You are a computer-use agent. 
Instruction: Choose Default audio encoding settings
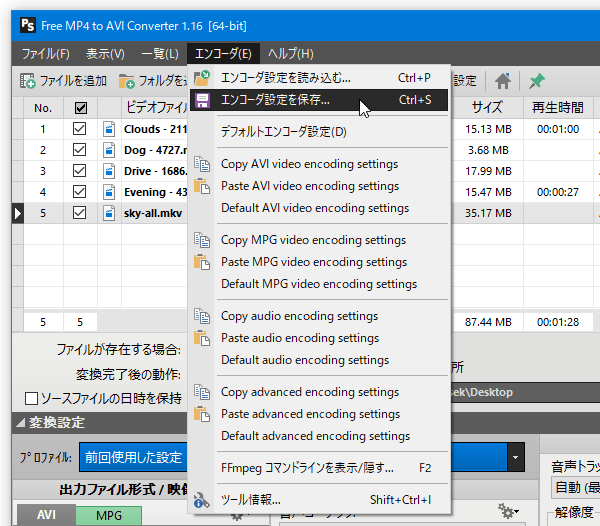319,360
